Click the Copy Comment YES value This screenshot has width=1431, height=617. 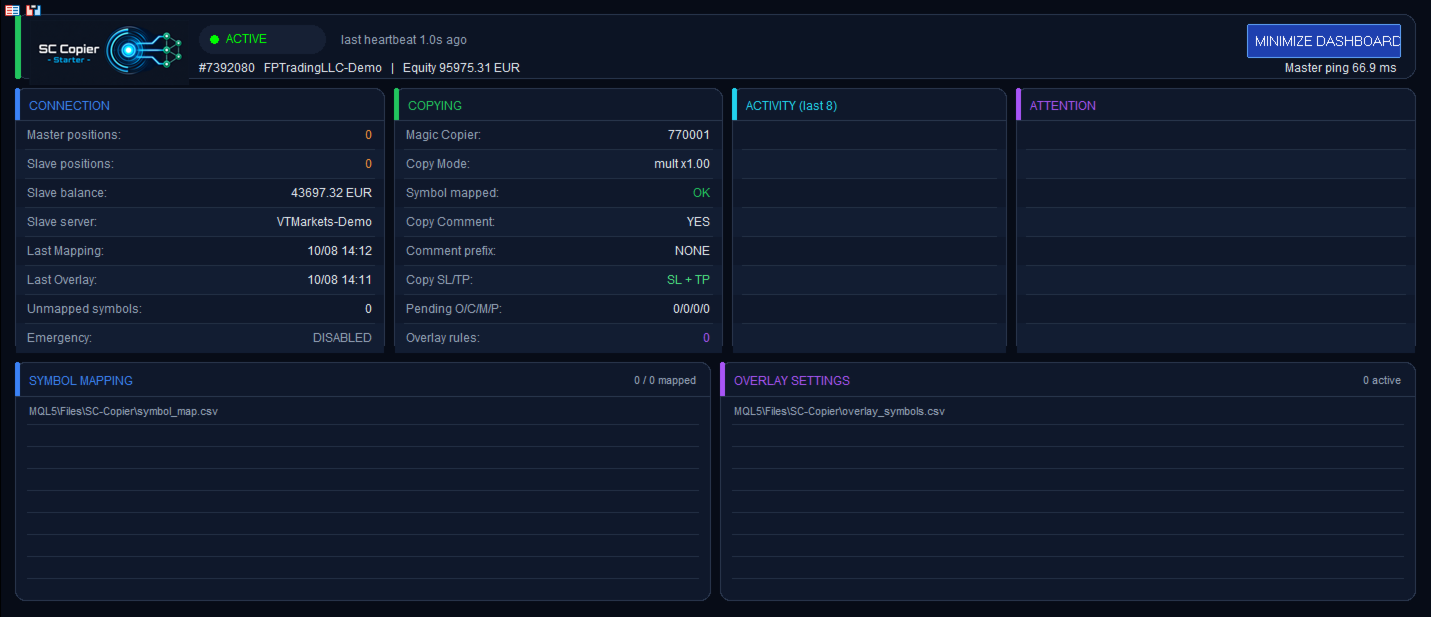pyautogui.click(x=698, y=222)
